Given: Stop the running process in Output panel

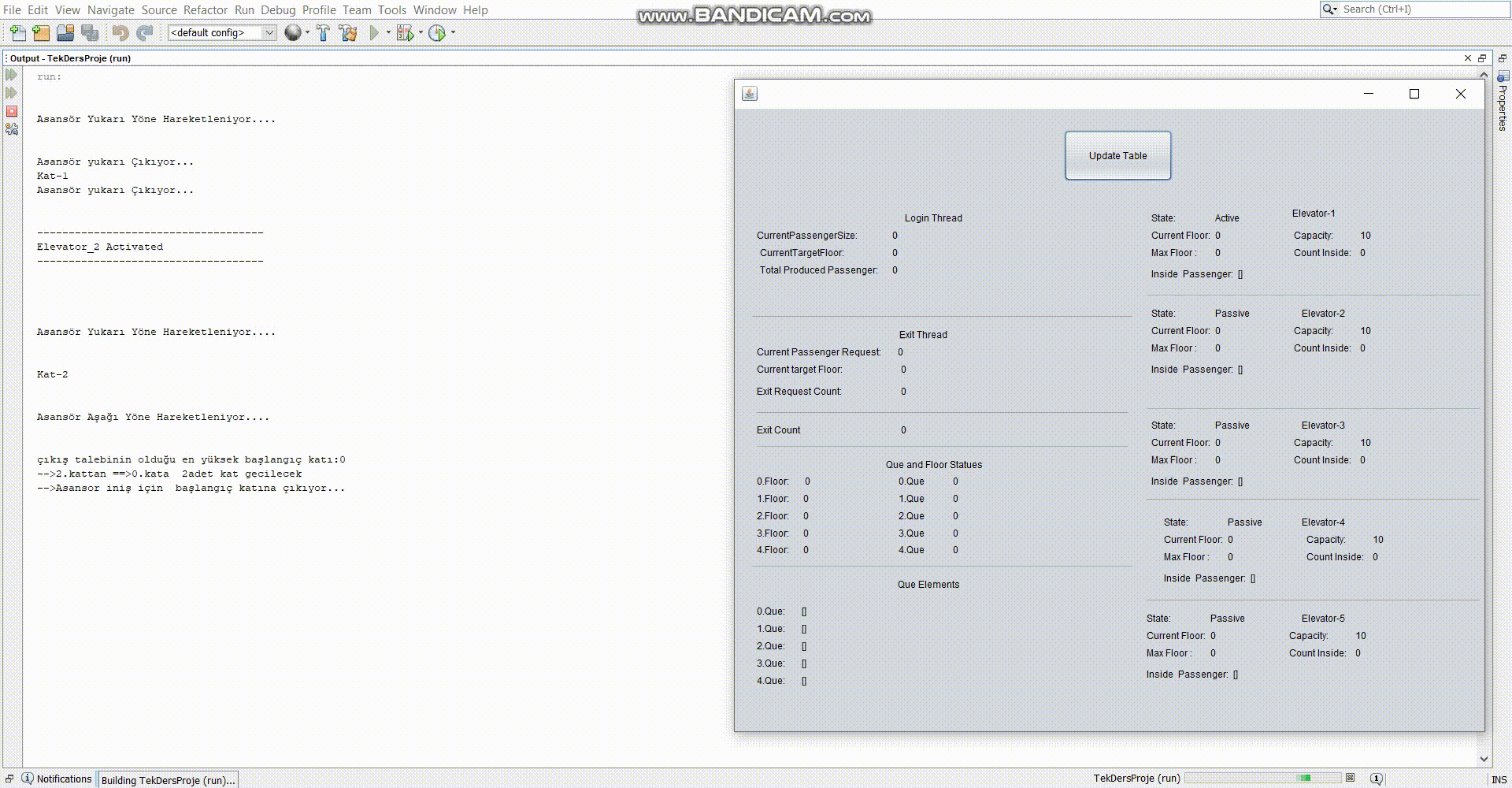Looking at the screenshot, I should pyautogui.click(x=12, y=111).
